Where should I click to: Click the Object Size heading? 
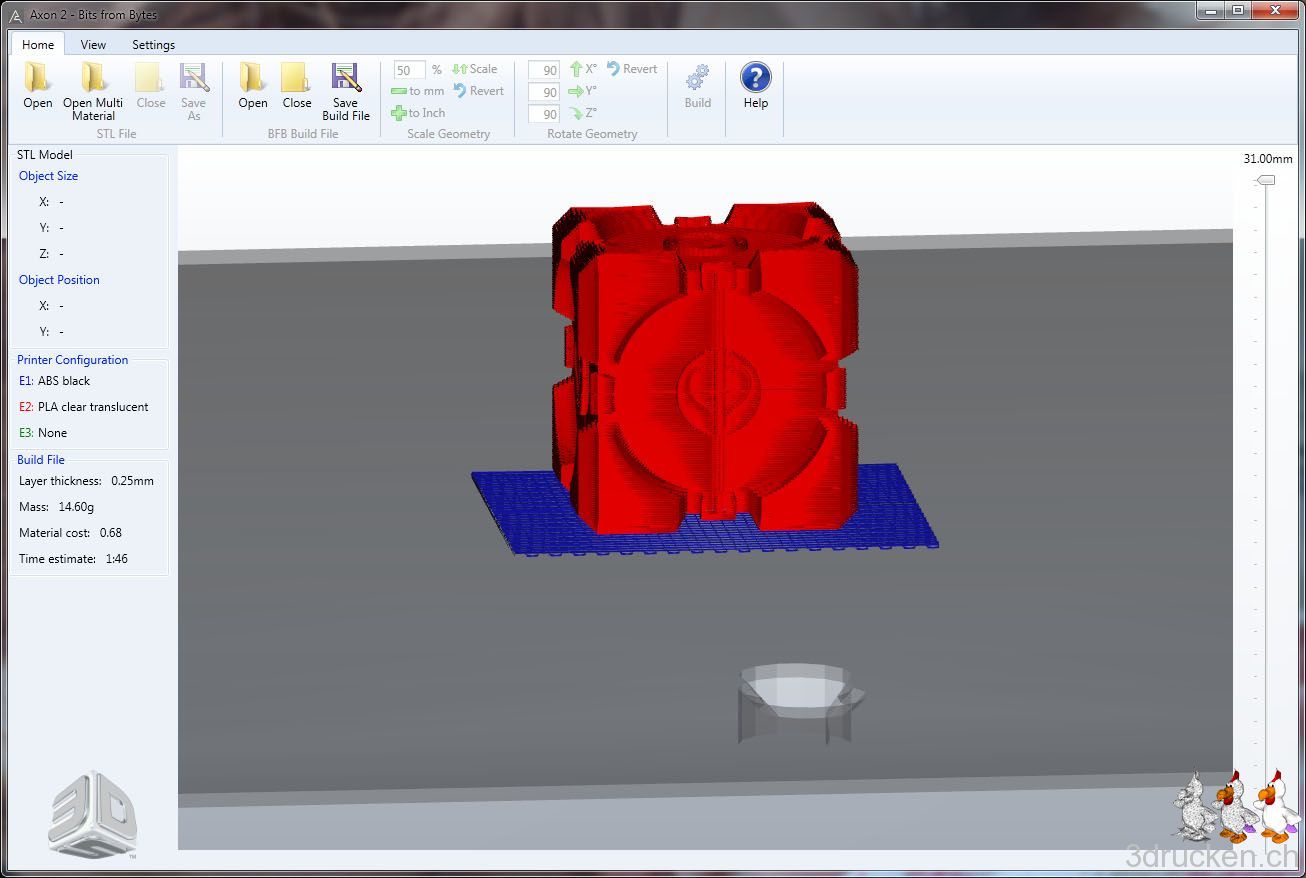[x=48, y=175]
